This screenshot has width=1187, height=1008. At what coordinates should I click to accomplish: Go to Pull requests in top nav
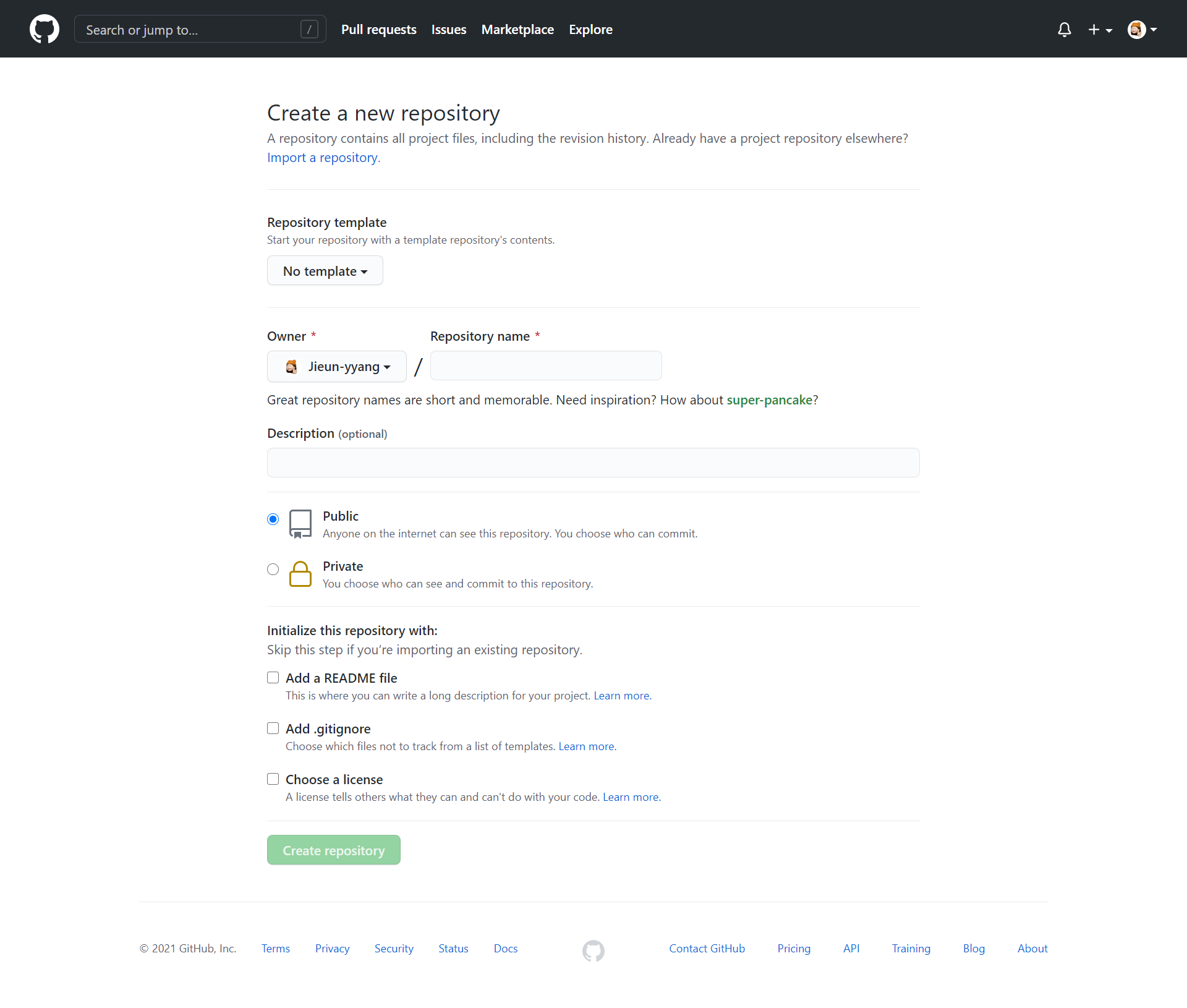click(379, 30)
